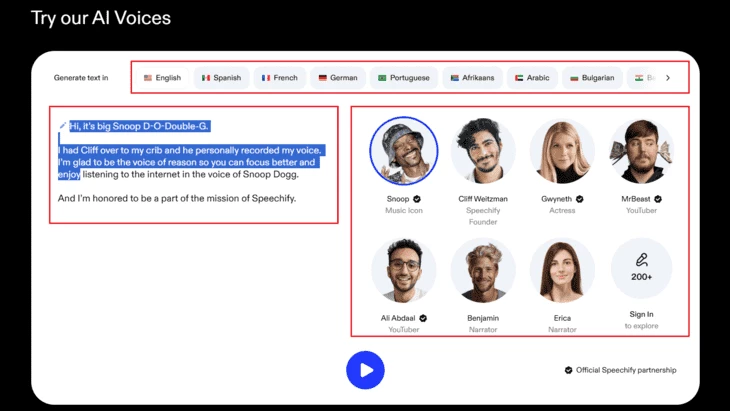Click the Mexican flag icon on the Spanish chip
Viewport: 730px width, 411px height.
[206, 78]
